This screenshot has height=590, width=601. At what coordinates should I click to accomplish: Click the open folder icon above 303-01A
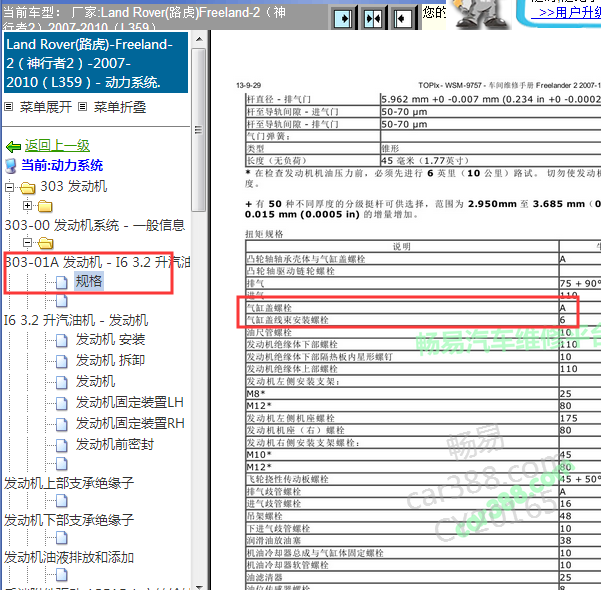[46, 243]
